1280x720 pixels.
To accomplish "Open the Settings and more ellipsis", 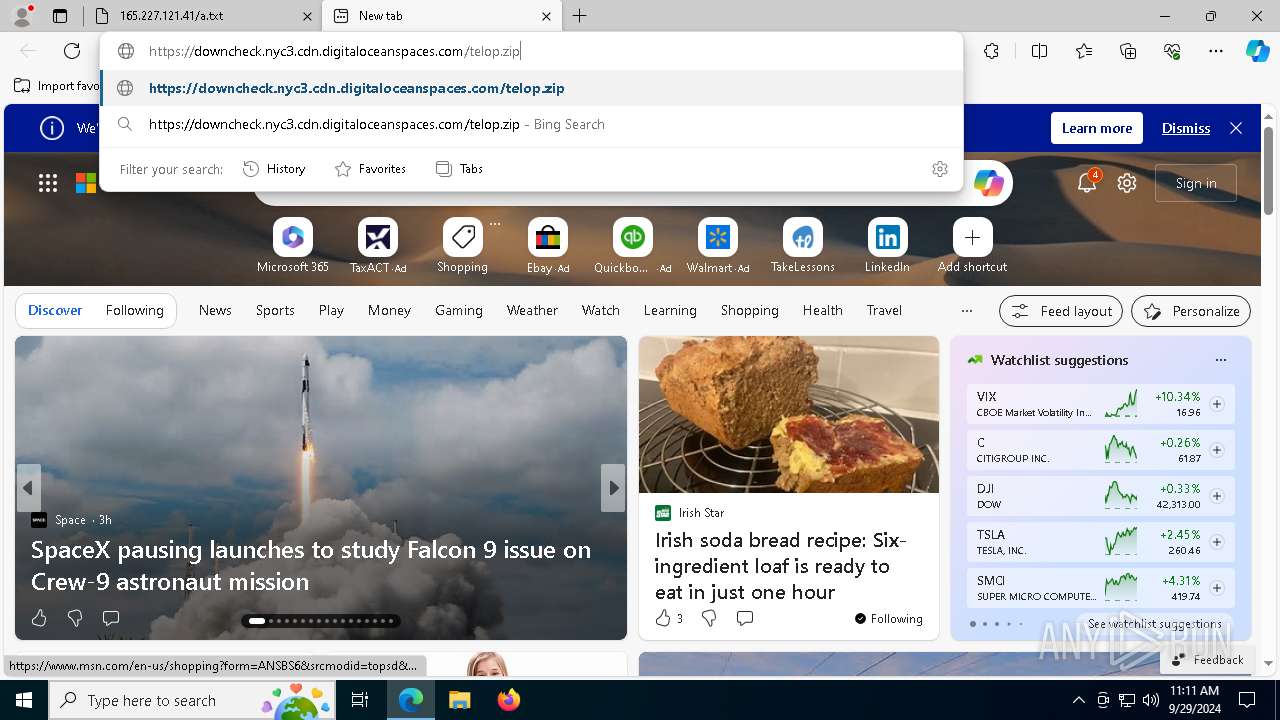I will [1216, 51].
